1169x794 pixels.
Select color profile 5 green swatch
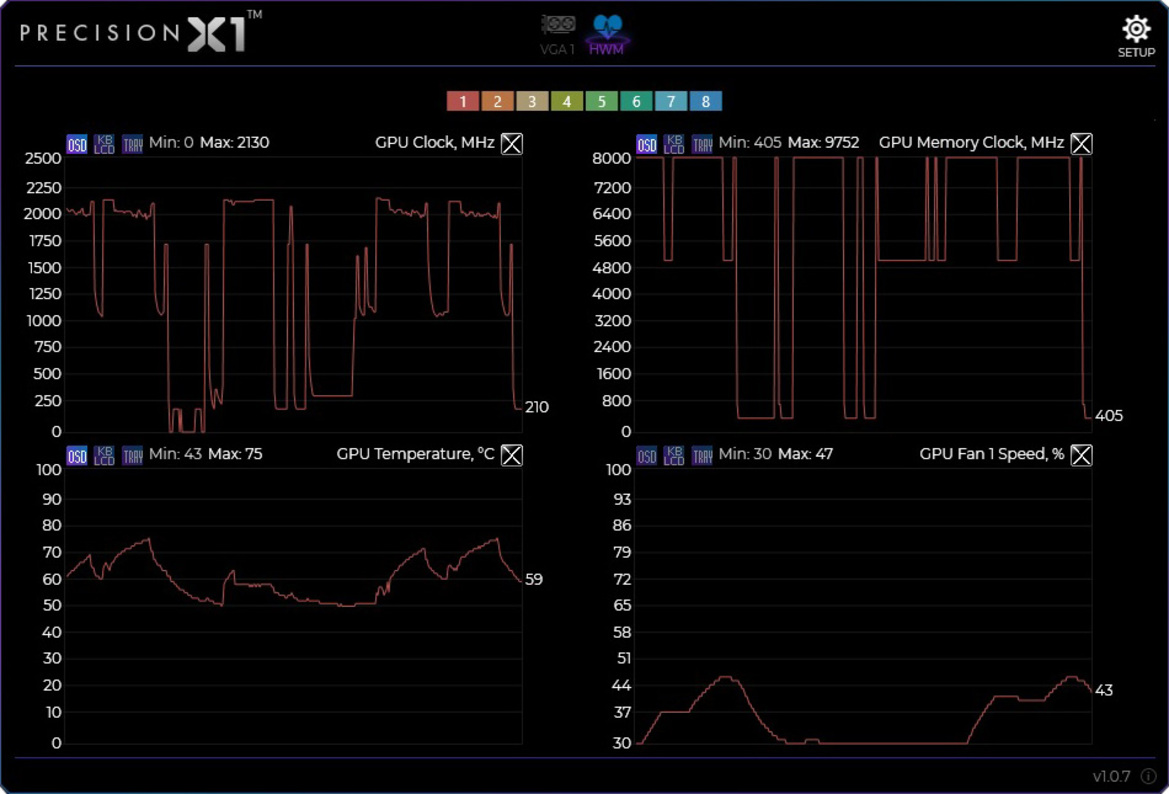point(602,101)
